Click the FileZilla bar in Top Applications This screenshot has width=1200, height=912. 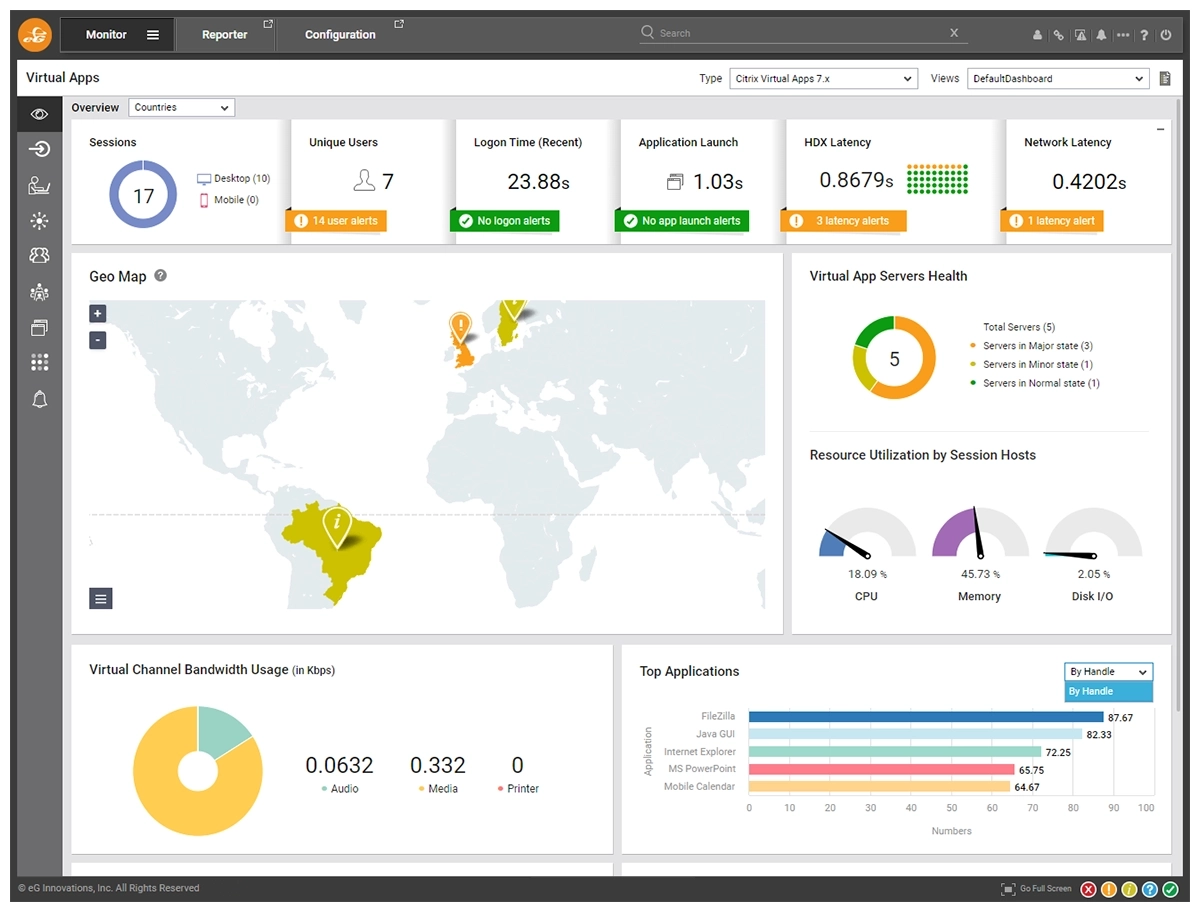(x=926, y=717)
